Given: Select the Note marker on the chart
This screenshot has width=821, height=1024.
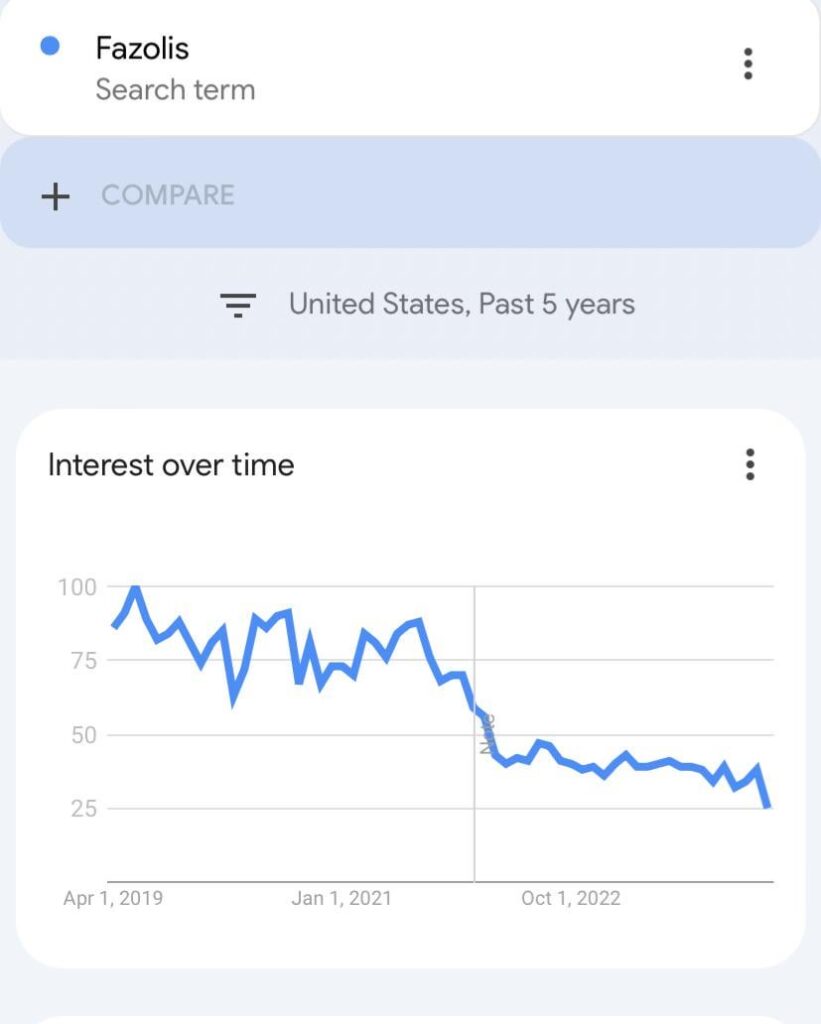Looking at the screenshot, I should click(x=487, y=735).
